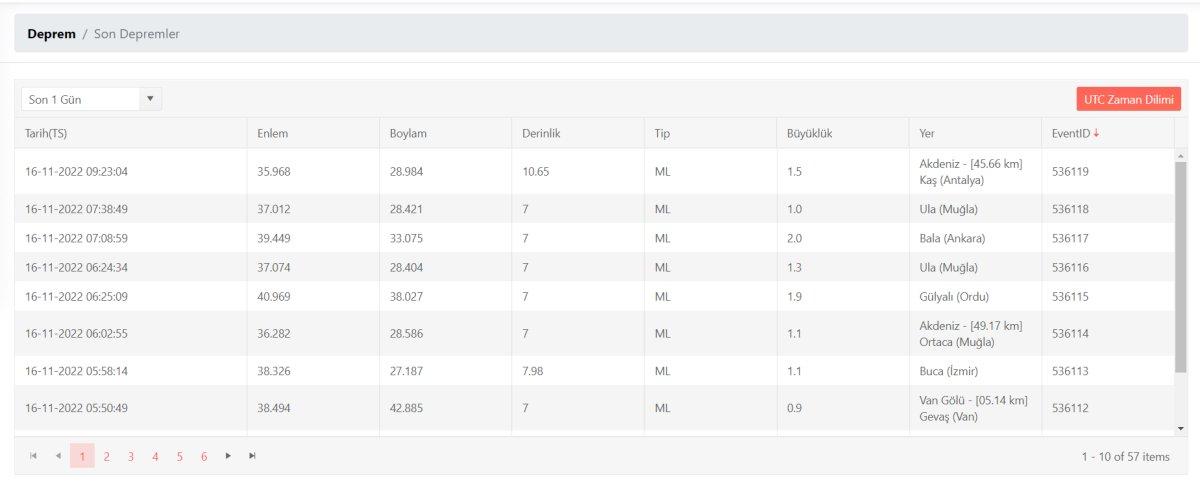Click the EventID sort descending arrow

(1096, 133)
